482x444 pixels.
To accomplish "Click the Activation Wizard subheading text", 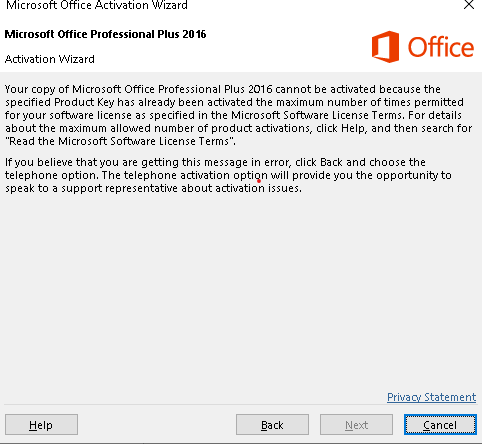I will (x=50, y=59).
